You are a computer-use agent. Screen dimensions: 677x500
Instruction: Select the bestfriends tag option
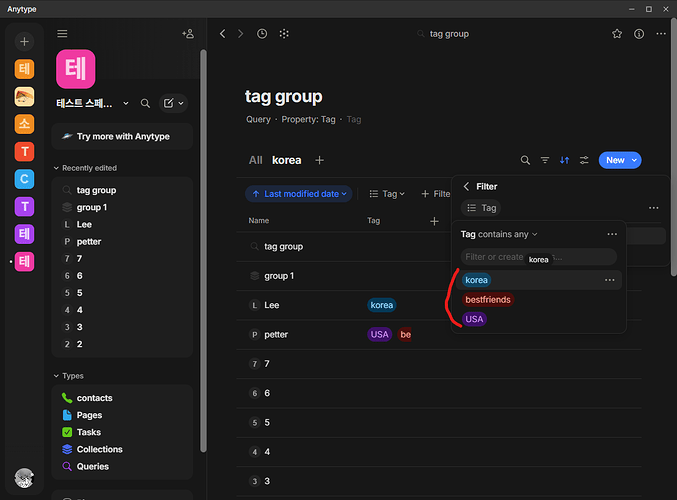click(x=488, y=300)
